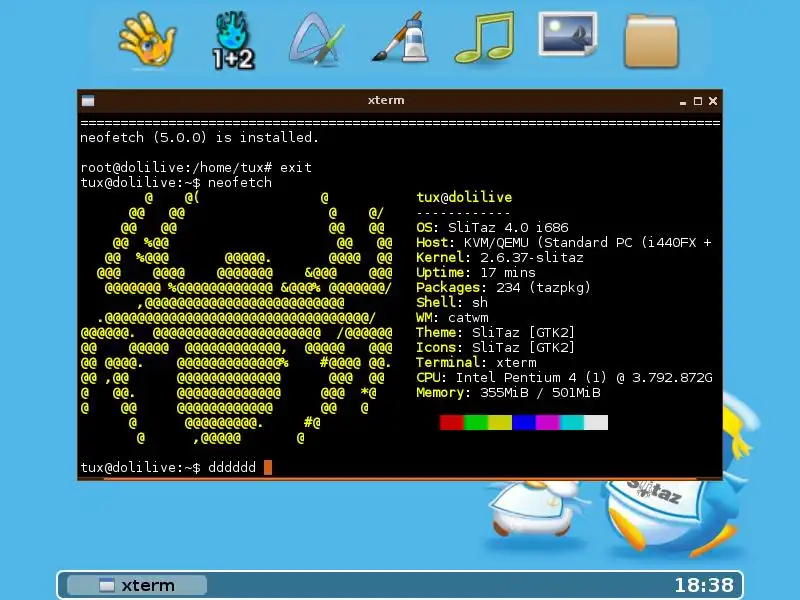Click the 'OS: SliTaz 4.0 i686' line
The width and height of the screenshot is (800, 600).
(x=492, y=228)
